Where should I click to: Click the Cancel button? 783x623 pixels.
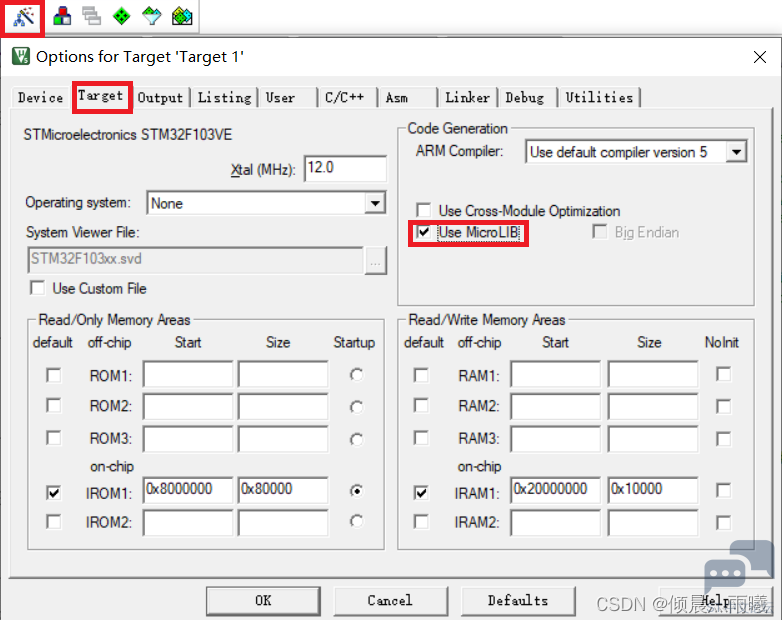click(x=390, y=601)
